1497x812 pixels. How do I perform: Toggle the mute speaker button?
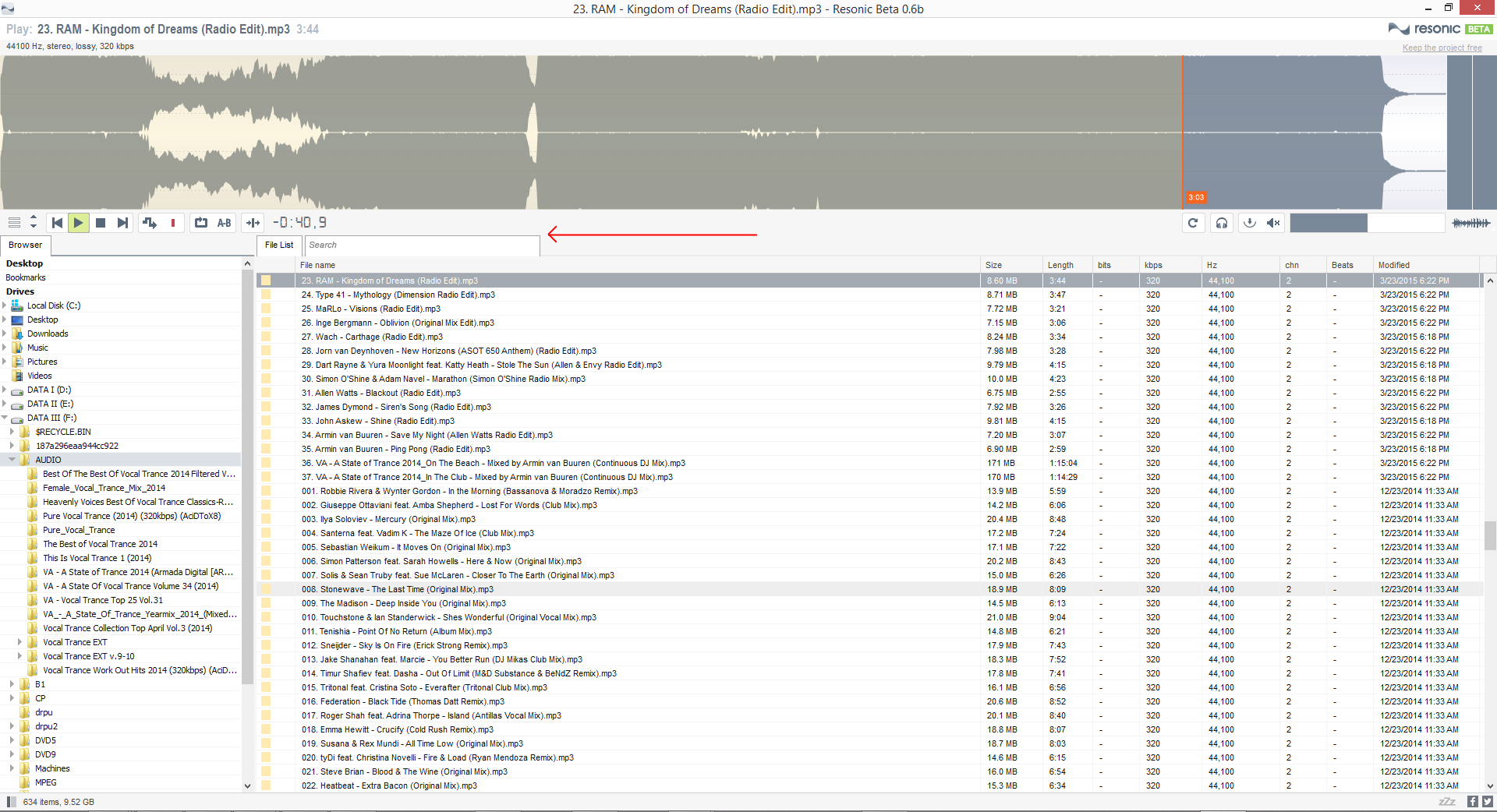click(x=1273, y=223)
